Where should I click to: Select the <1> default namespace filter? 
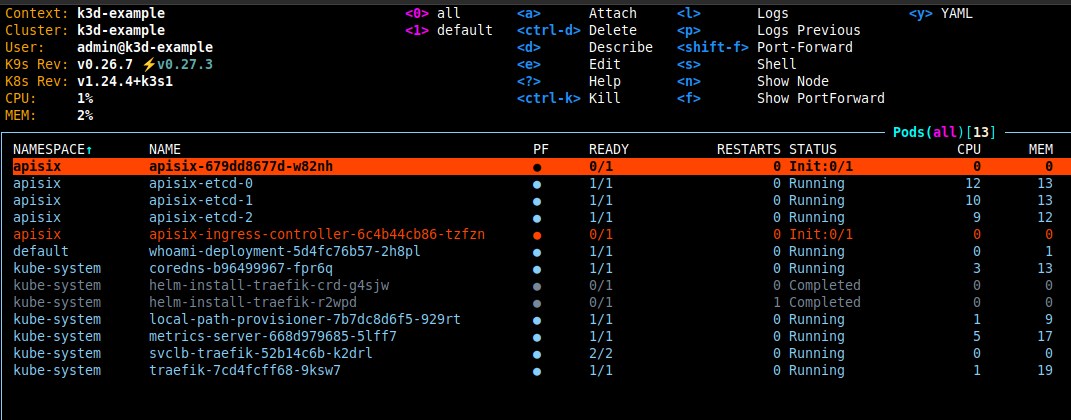[x=448, y=31]
